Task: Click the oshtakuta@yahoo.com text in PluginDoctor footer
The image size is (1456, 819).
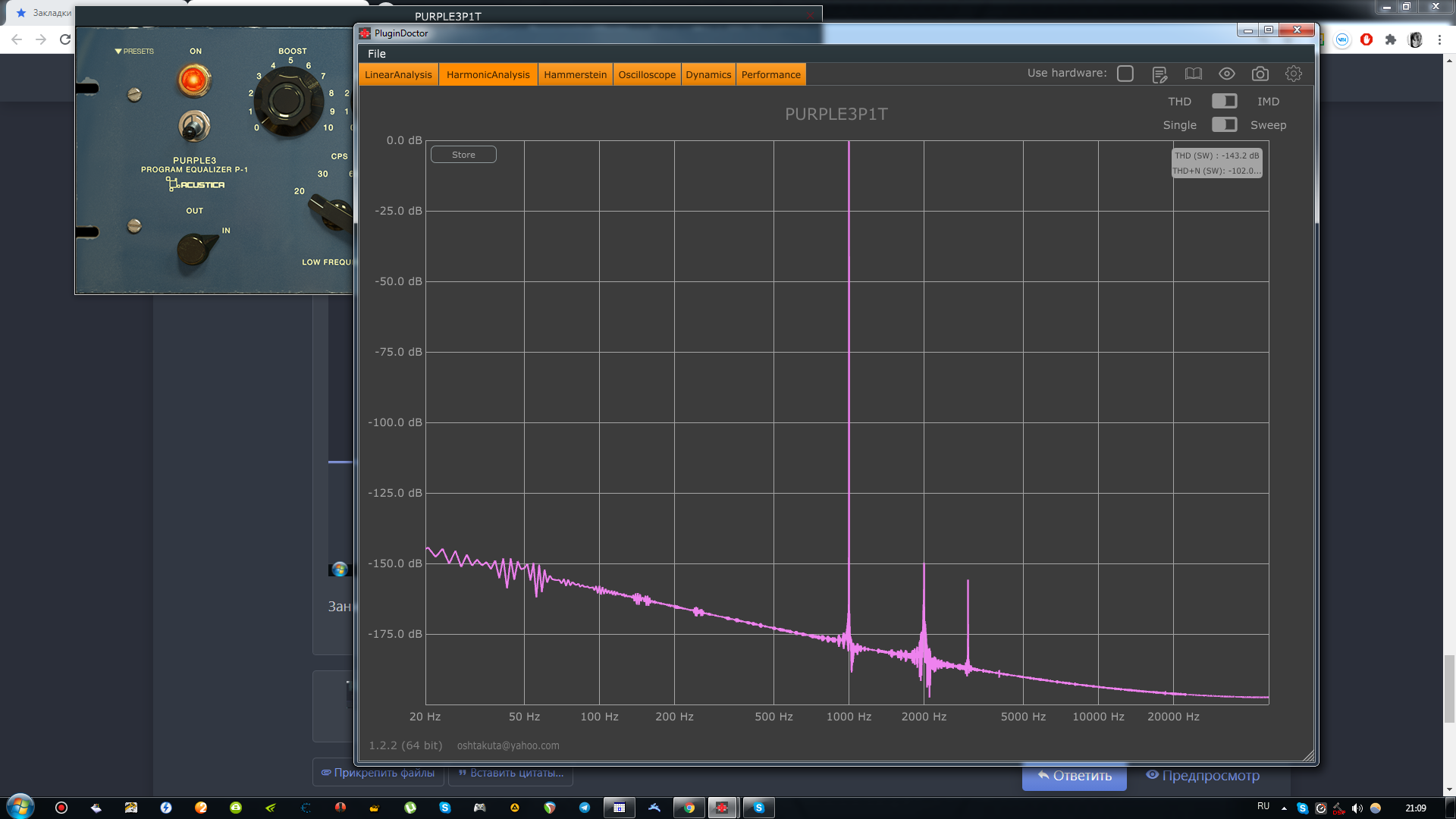Action: pyautogui.click(x=508, y=745)
